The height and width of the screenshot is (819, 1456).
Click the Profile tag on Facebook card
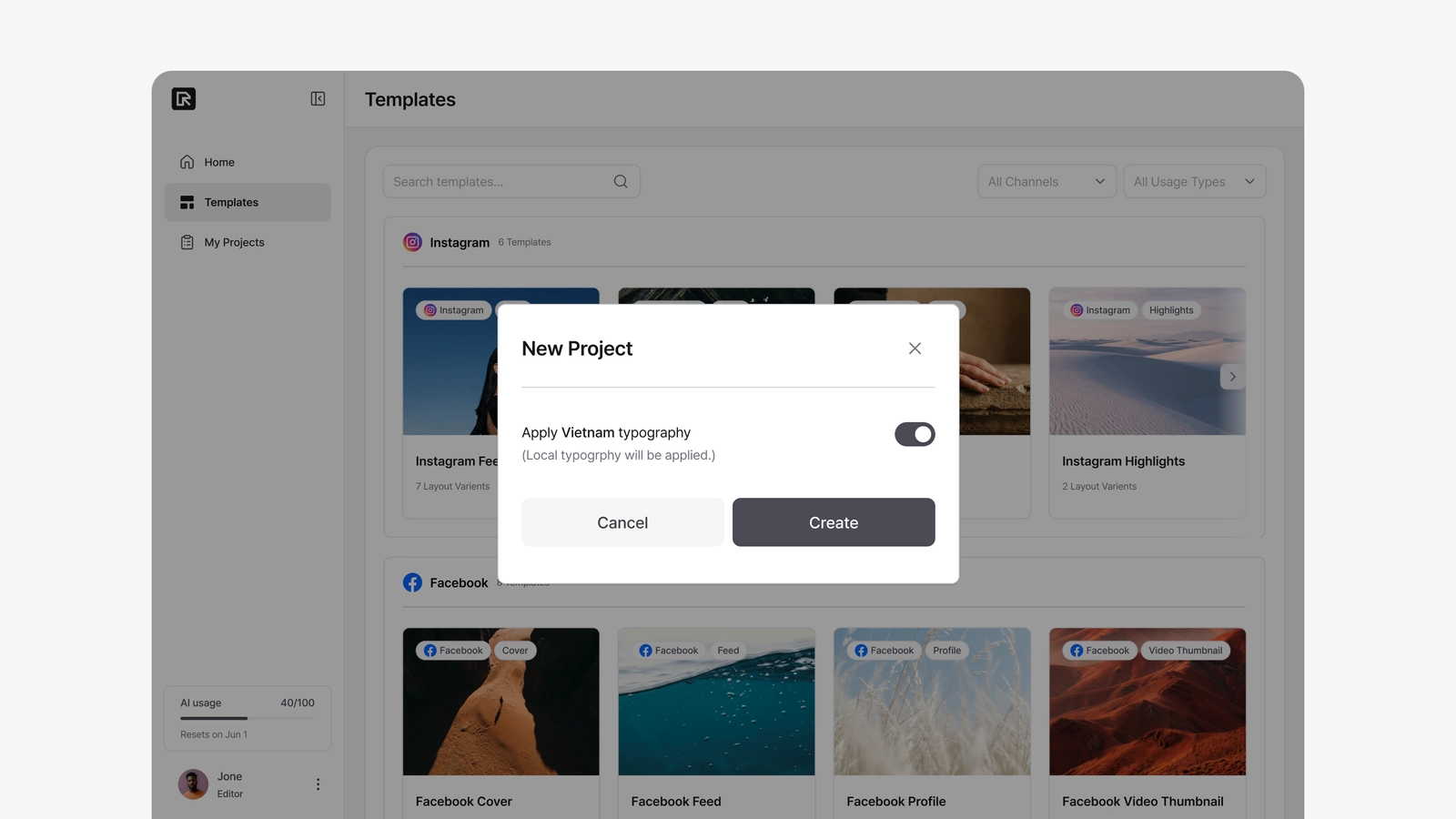(946, 651)
